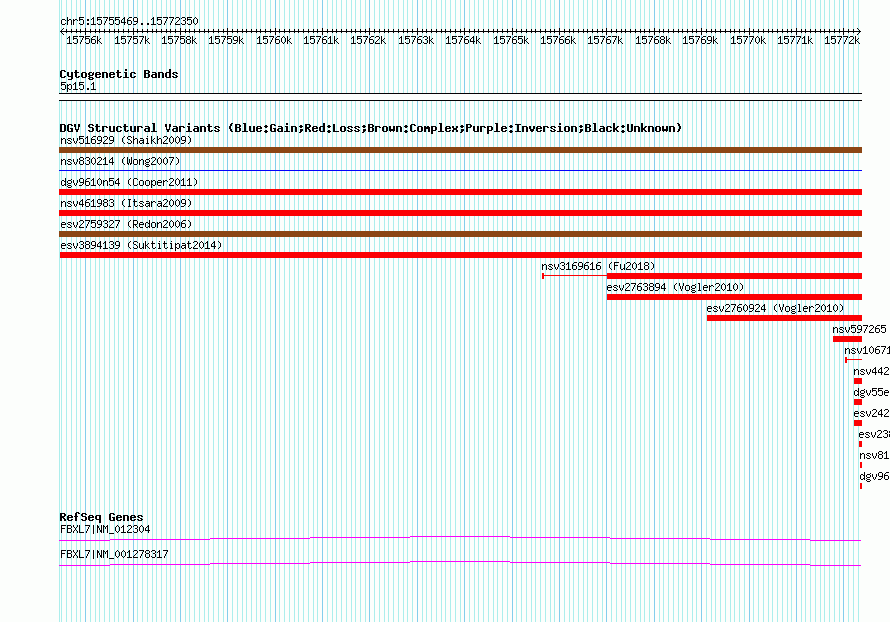Click the 15763k ruler tick label
The width and height of the screenshot is (890, 622).
tap(415, 40)
